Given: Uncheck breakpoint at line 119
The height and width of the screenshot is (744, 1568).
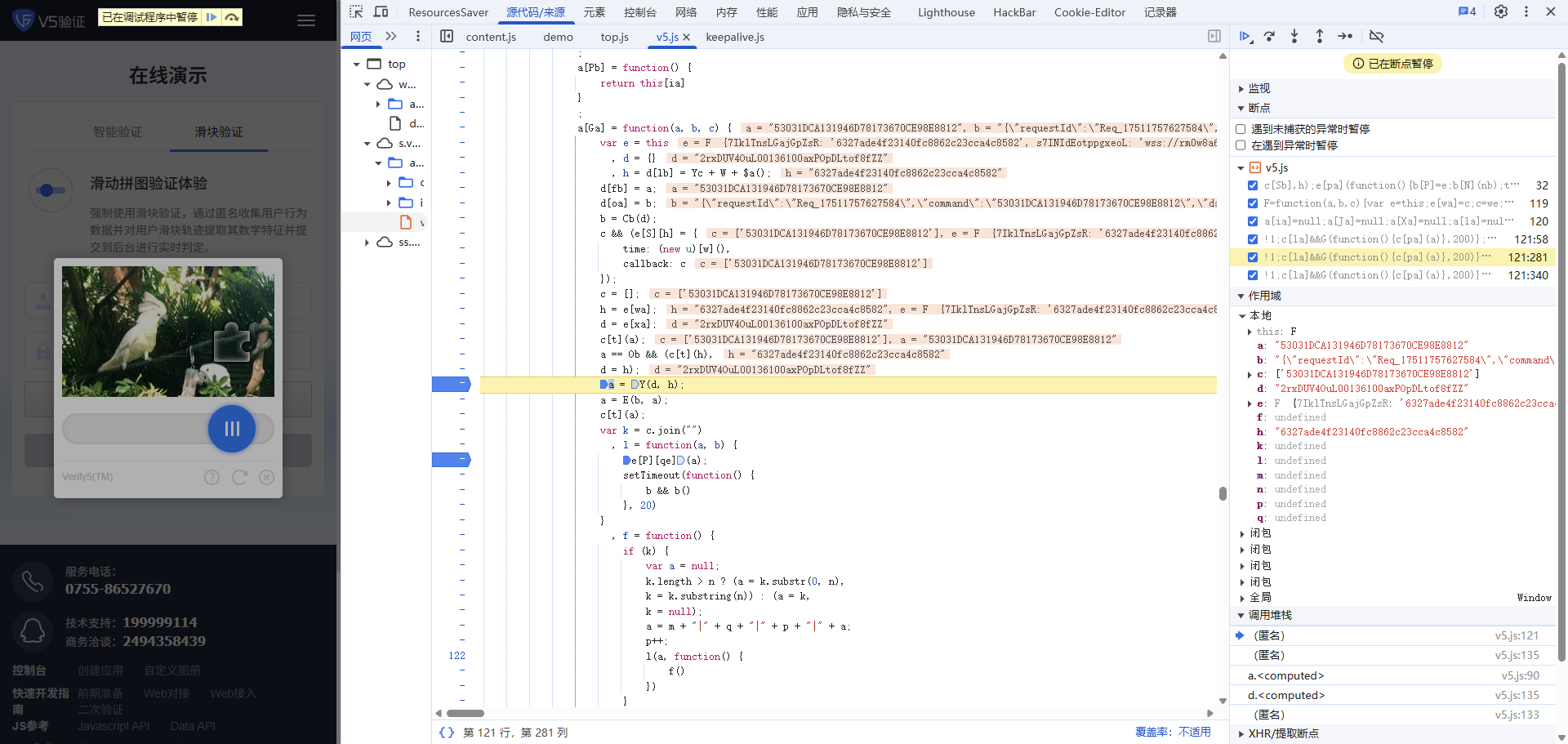Looking at the screenshot, I should point(1253,203).
